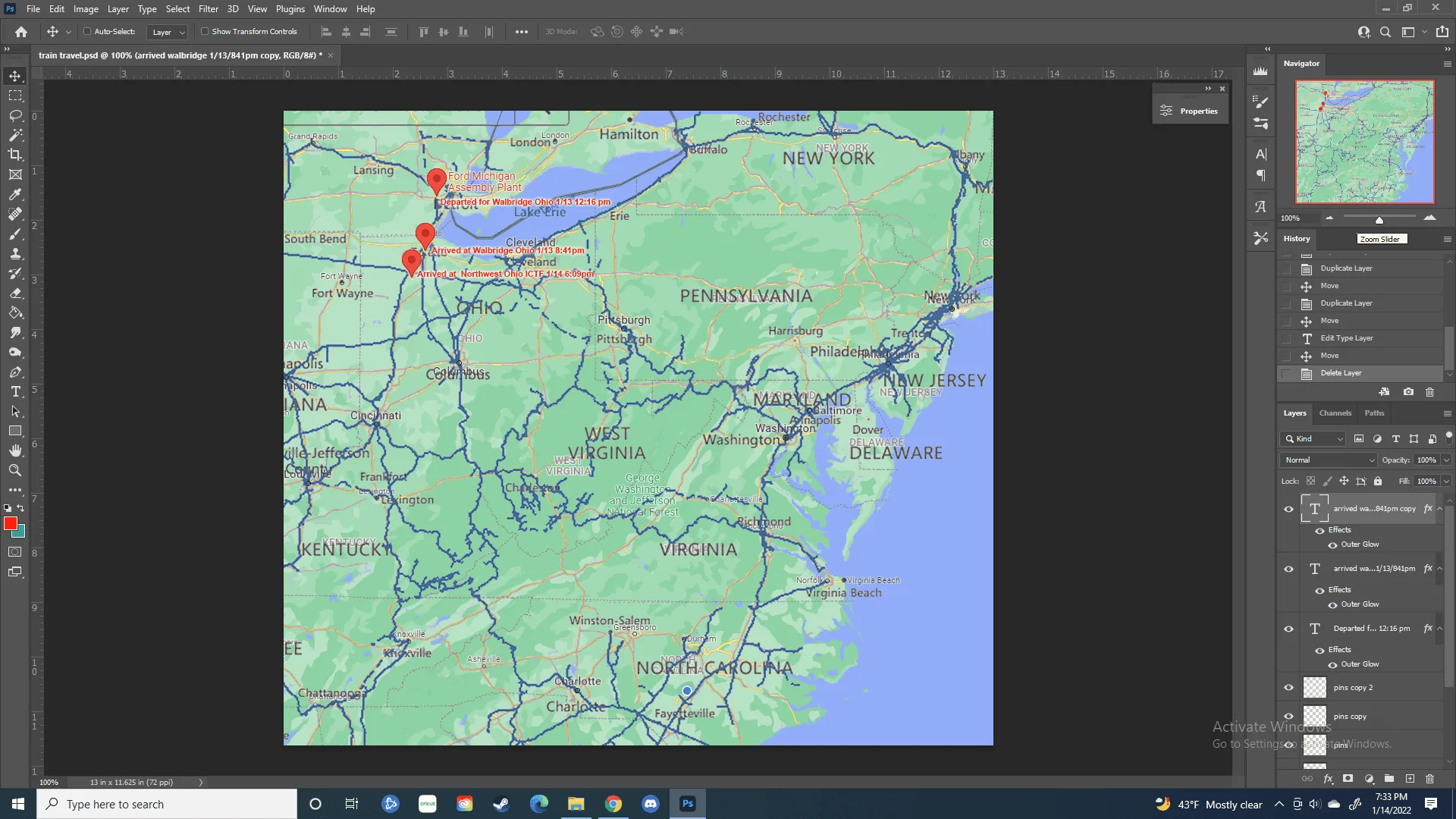Image resolution: width=1456 pixels, height=819 pixels.
Task: Open the Auto-Select Layer dropdown
Action: [x=168, y=32]
